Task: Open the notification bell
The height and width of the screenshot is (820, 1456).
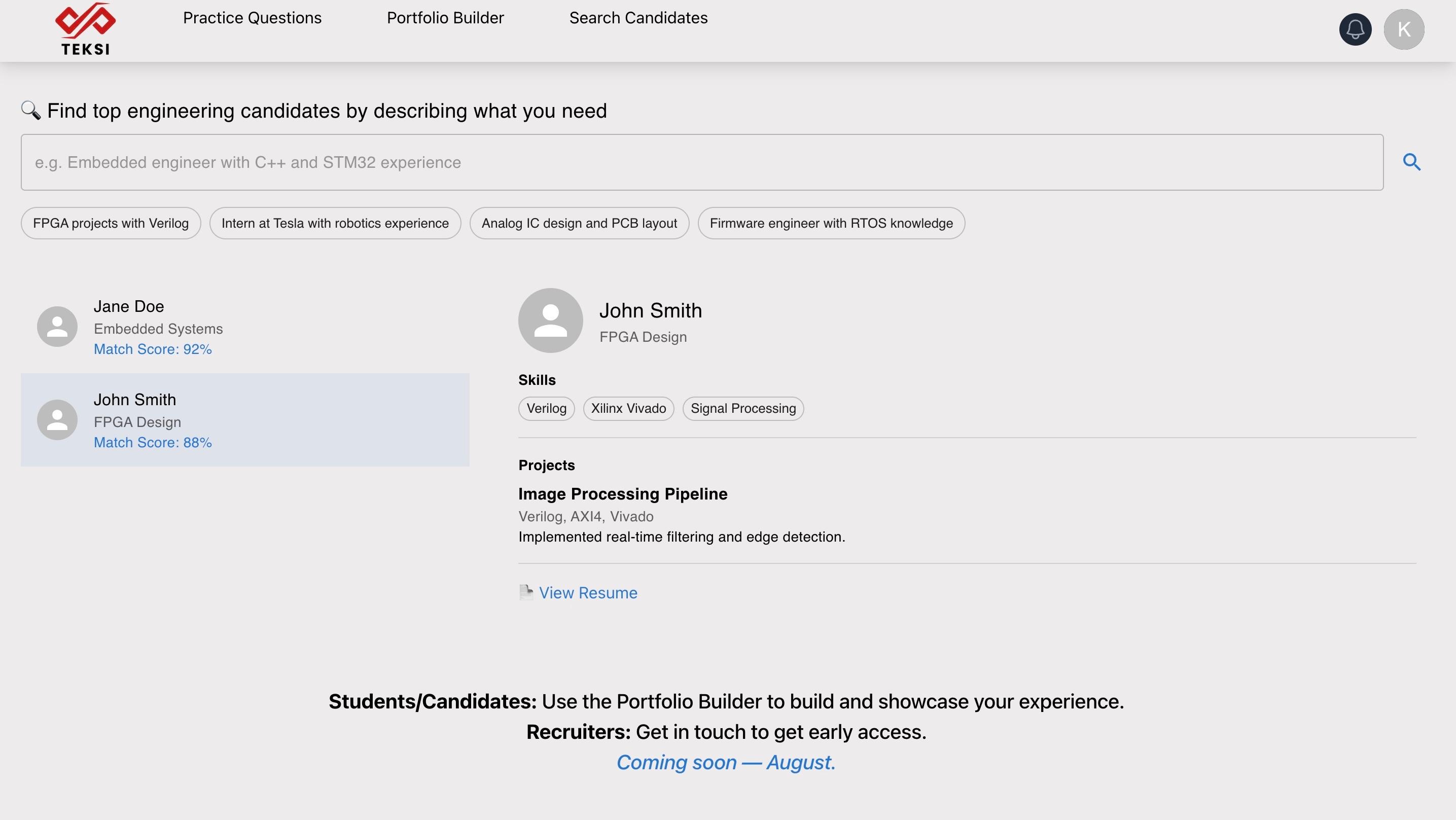Action: pos(1356,29)
